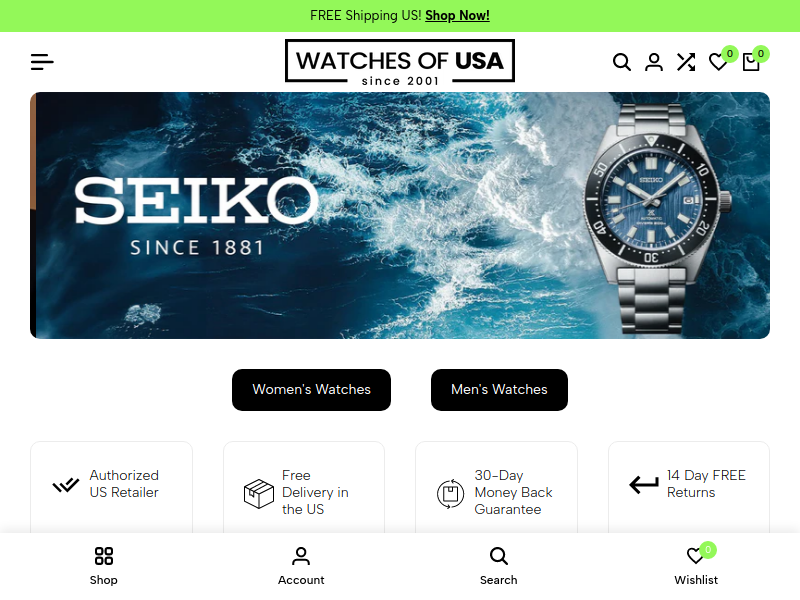Open the account user icon in header
The width and height of the screenshot is (800, 600).
(654, 62)
